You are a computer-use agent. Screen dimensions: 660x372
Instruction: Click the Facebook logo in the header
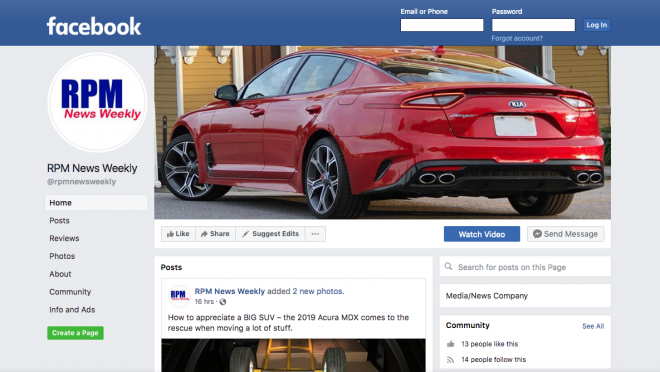tap(93, 26)
